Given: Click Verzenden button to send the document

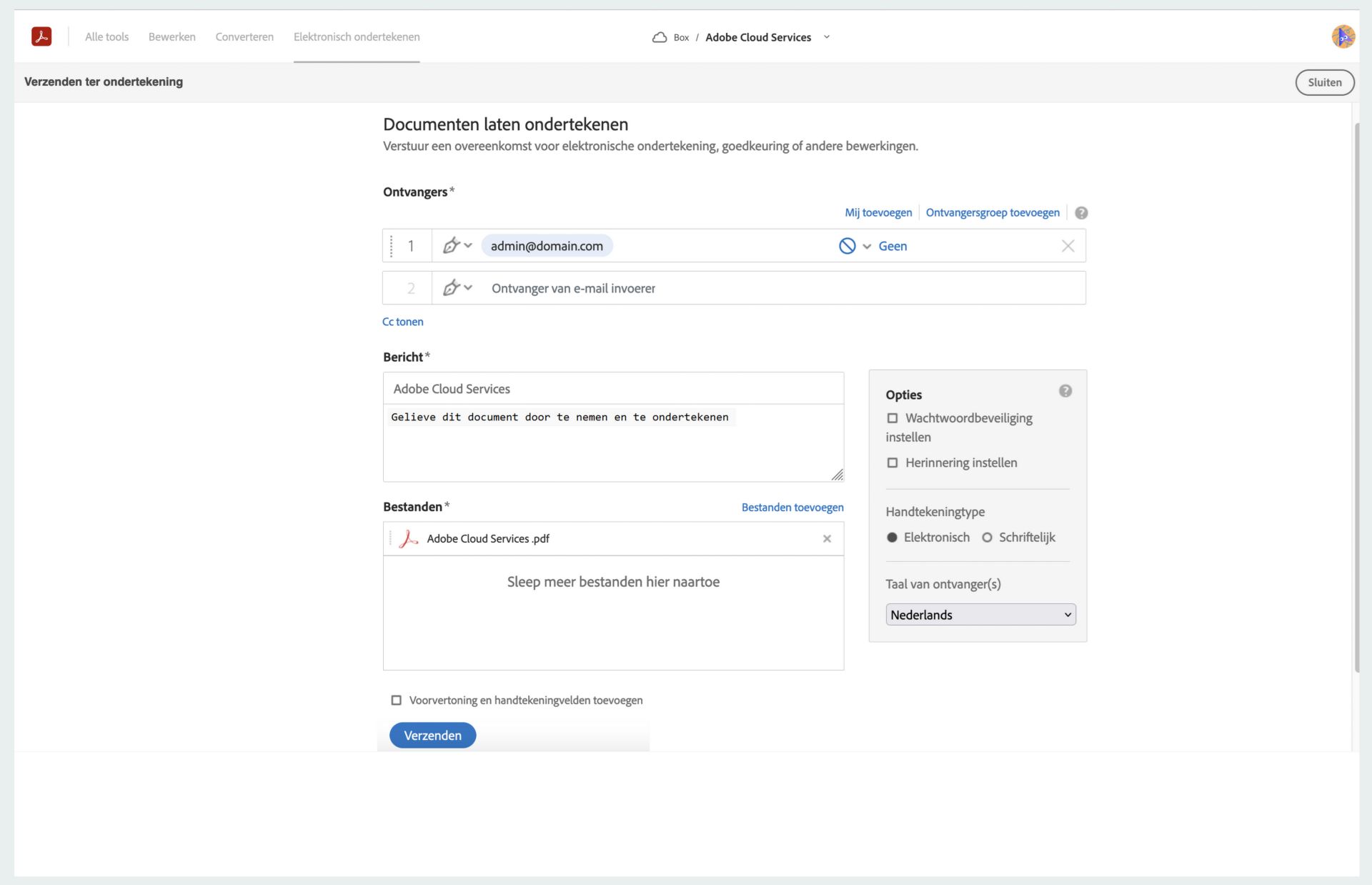Looking at the screenshot, I should point(433,735).
